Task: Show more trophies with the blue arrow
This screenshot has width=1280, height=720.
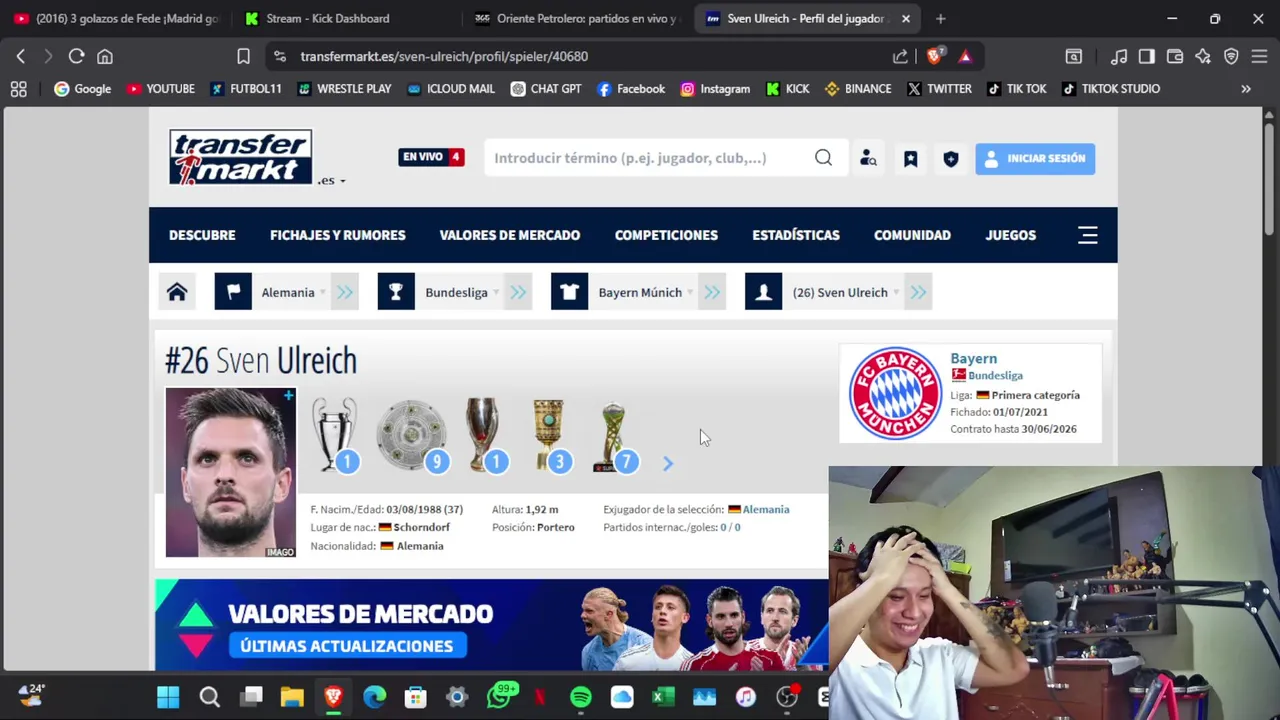Action: [x=668, y=463]
